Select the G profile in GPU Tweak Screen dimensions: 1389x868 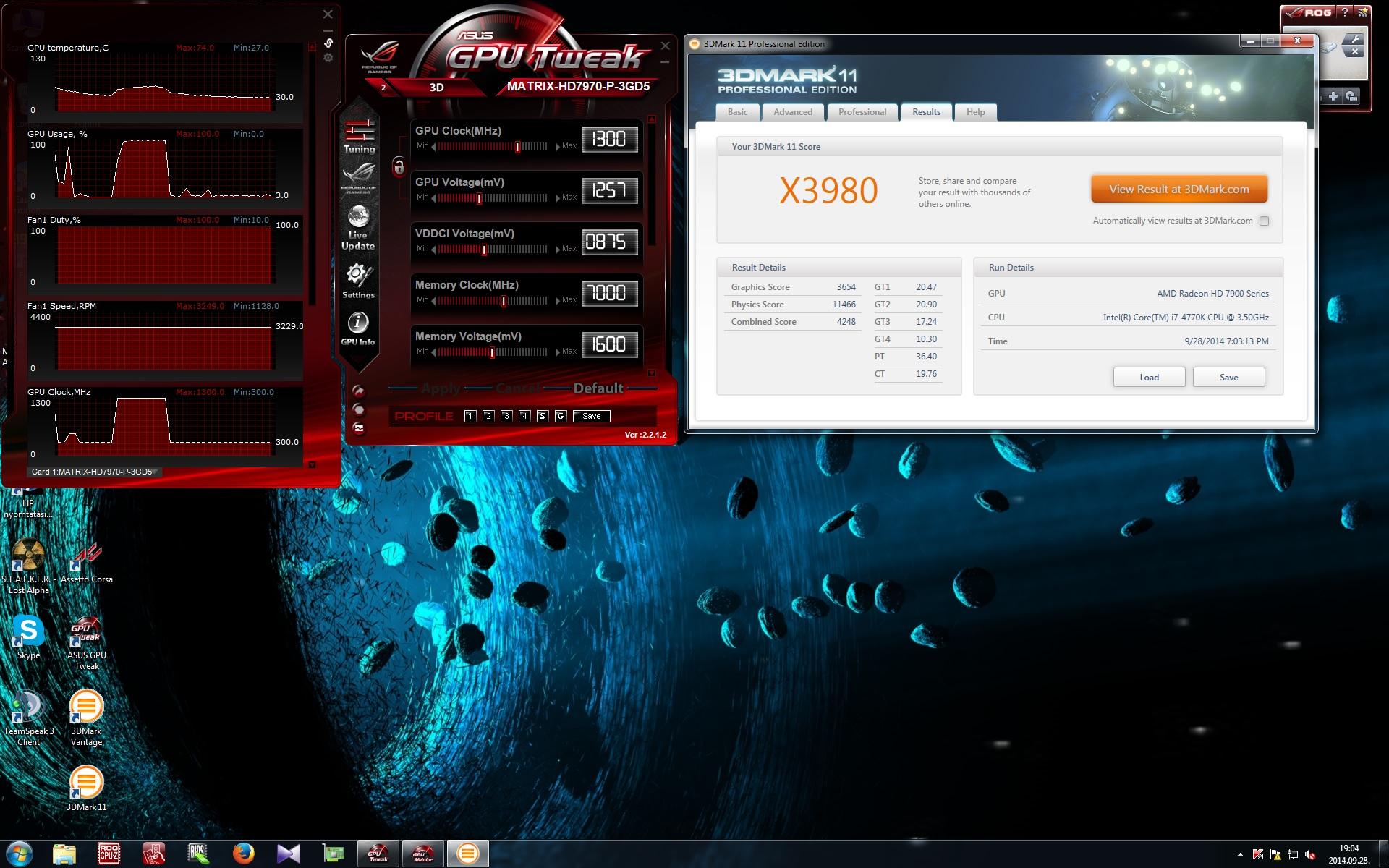point(561,416)
